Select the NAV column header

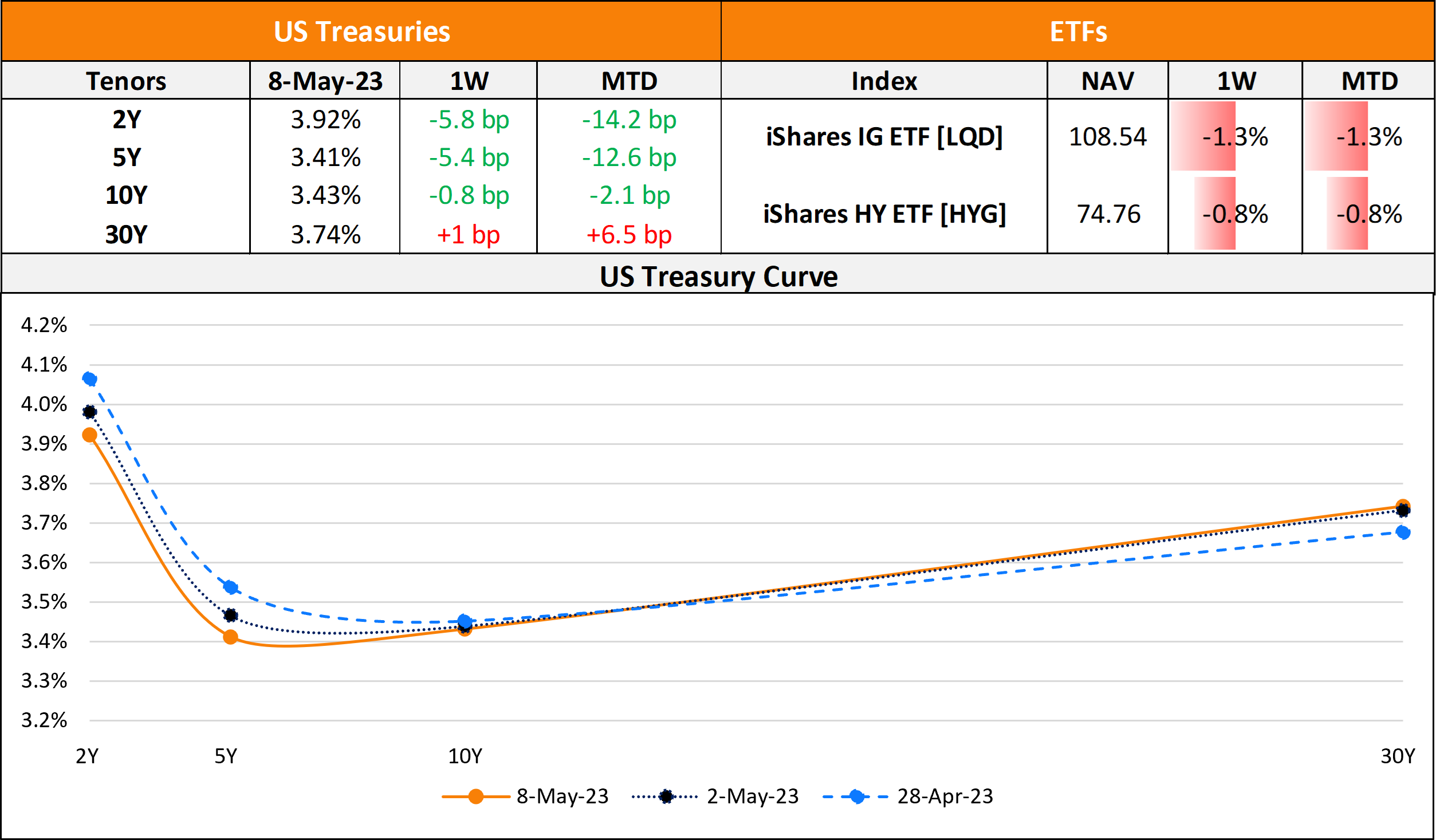[1107, 81]
